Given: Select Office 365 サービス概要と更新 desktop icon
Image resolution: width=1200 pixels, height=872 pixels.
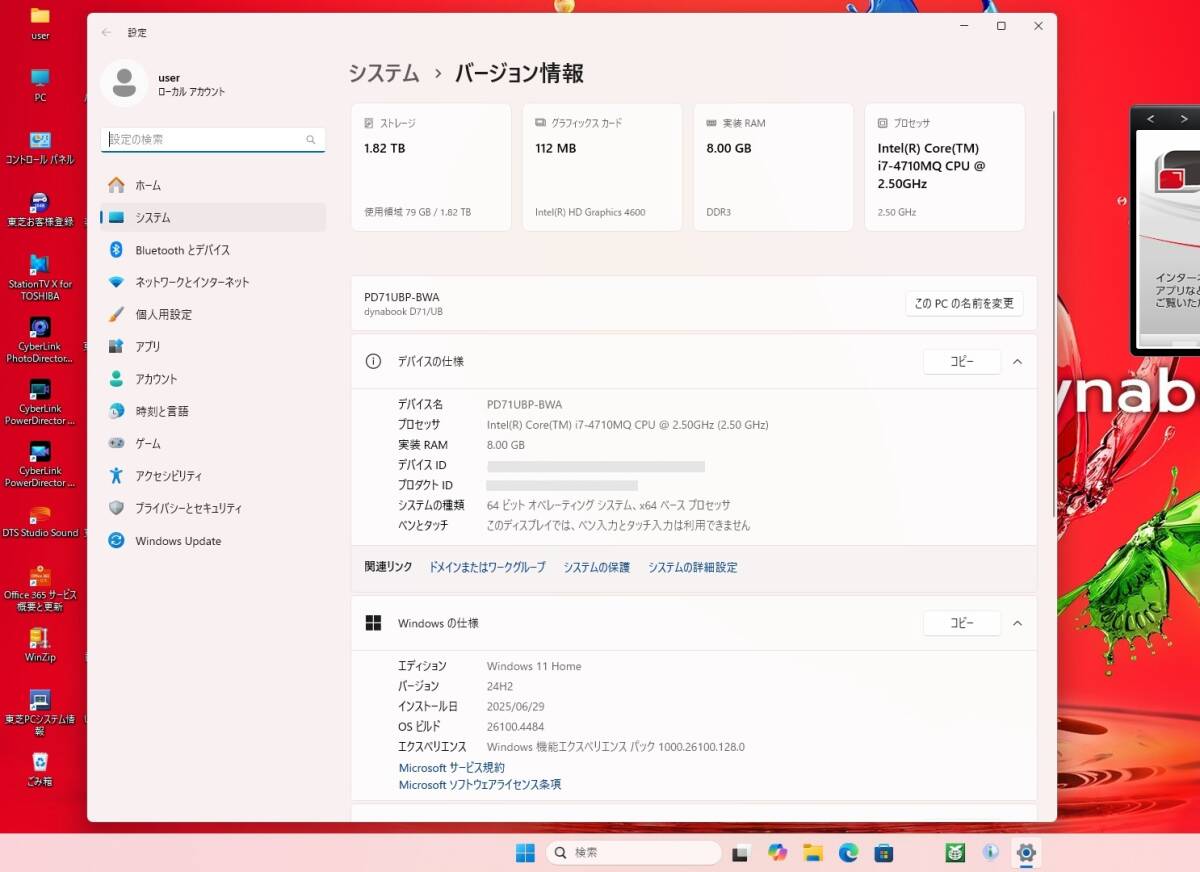Looking at the screenshot, I should coord(40,589).
